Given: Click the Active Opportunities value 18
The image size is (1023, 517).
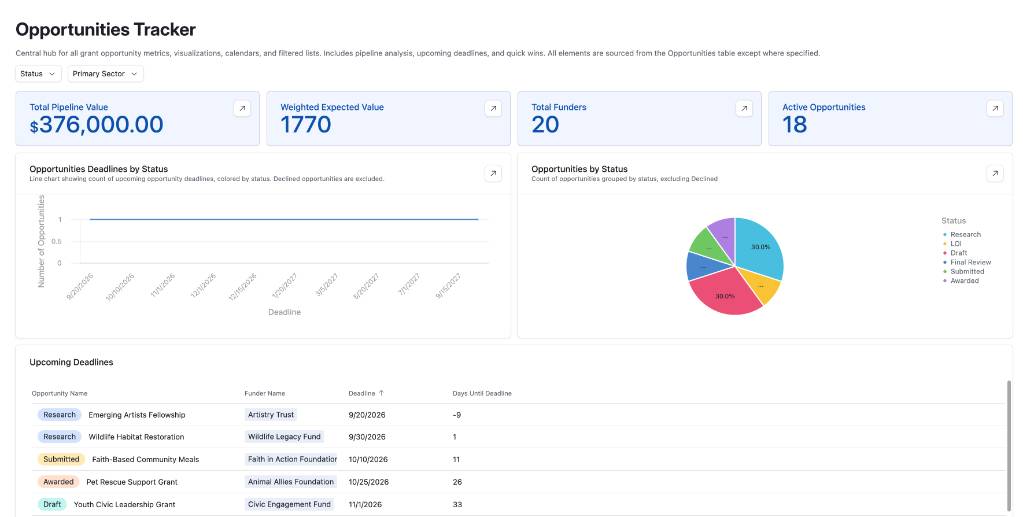Looking at the screenshot, I should tap(795, 125).
